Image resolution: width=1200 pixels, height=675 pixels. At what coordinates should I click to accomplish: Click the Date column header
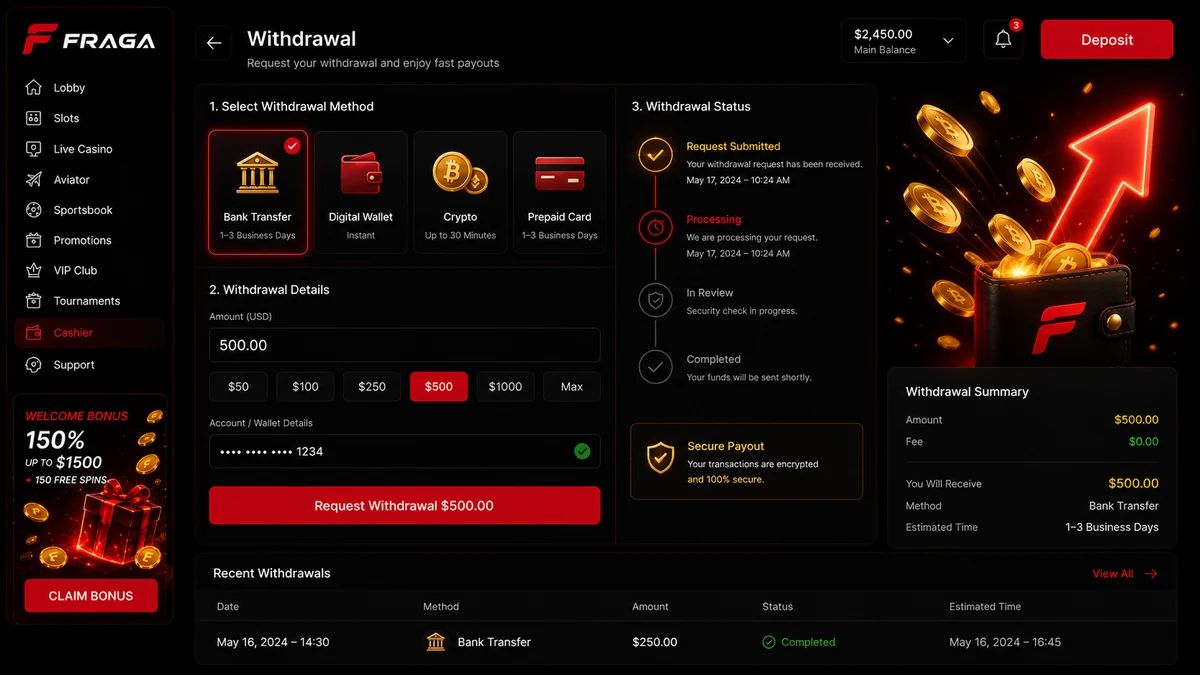(228, 606)
